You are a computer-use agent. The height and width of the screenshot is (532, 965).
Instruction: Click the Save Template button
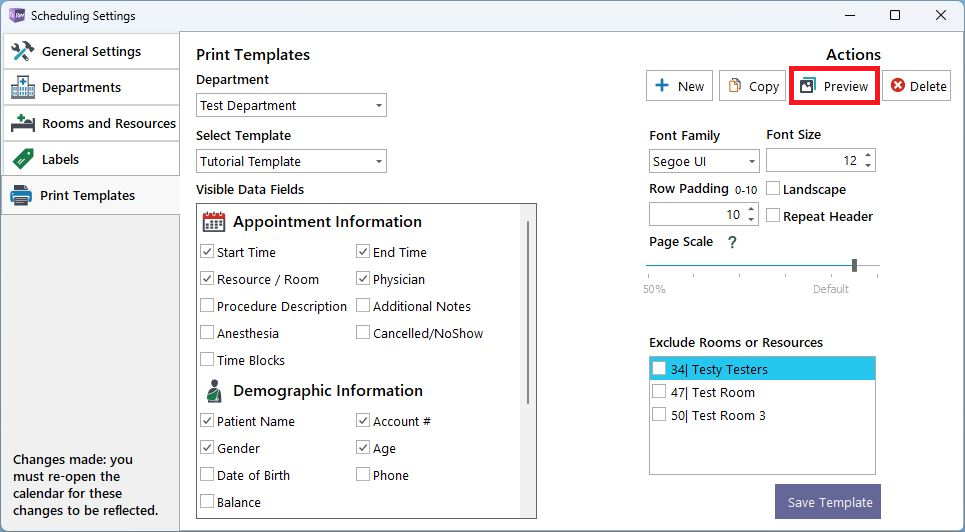(x=828, y=502)
